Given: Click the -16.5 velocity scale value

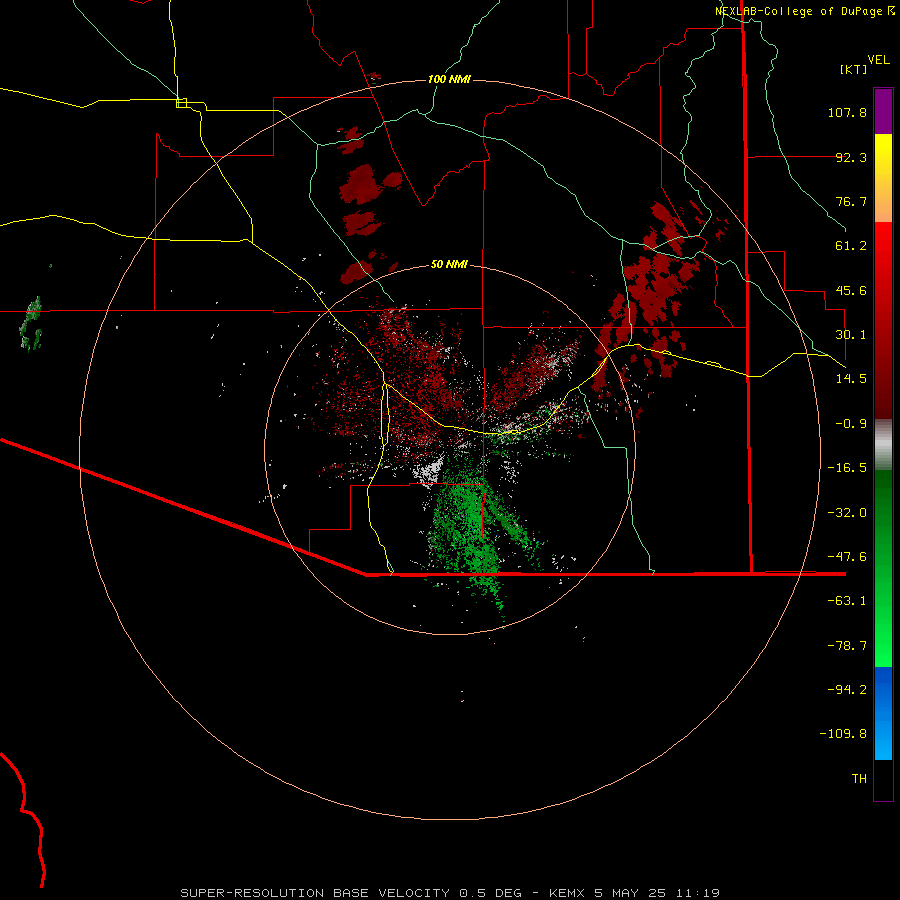Looking at the screenshot, I should [847, 468].
